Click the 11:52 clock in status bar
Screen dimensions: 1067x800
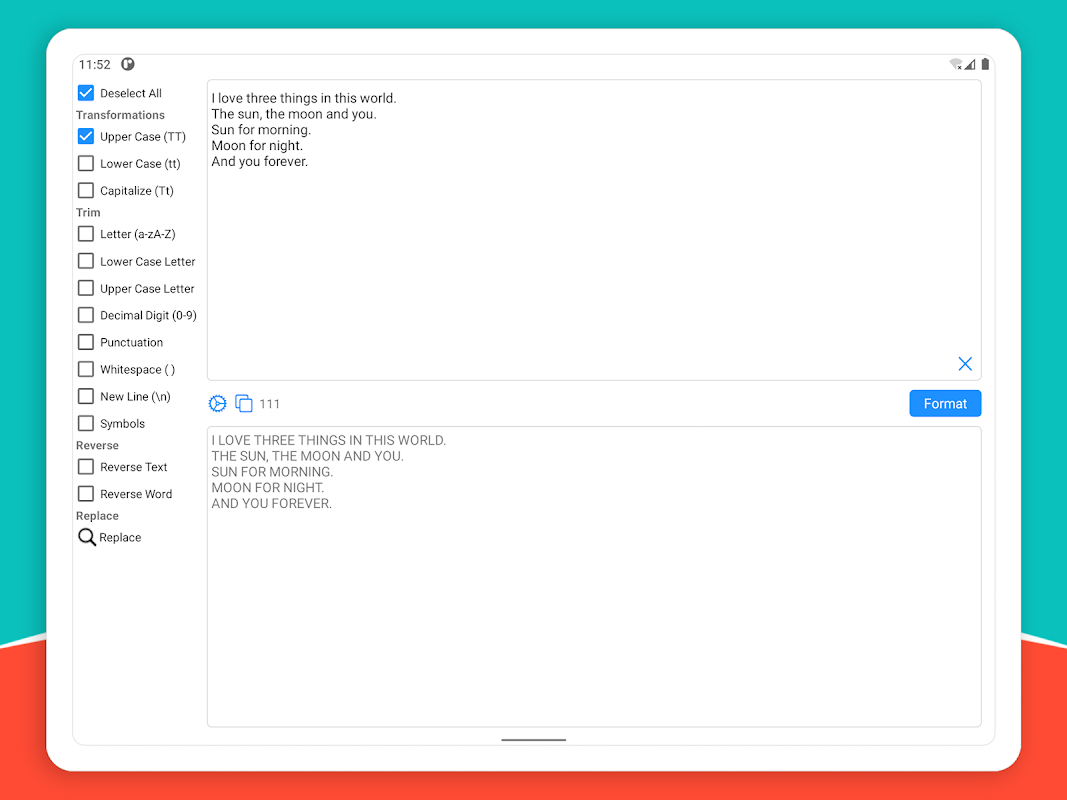95,65
